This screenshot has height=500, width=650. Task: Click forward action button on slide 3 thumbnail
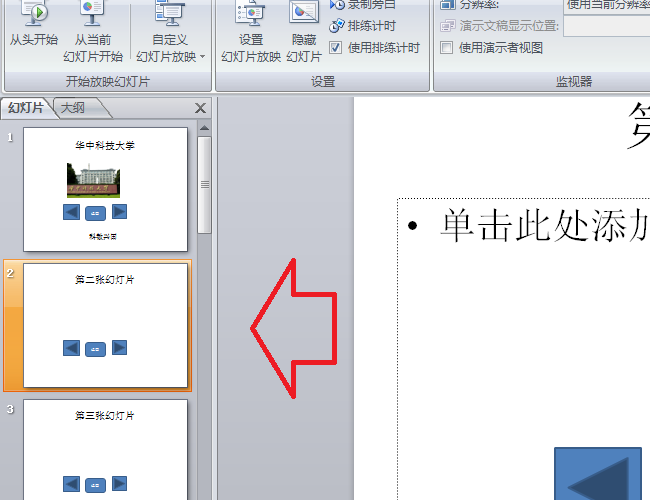tap(119, 483)
